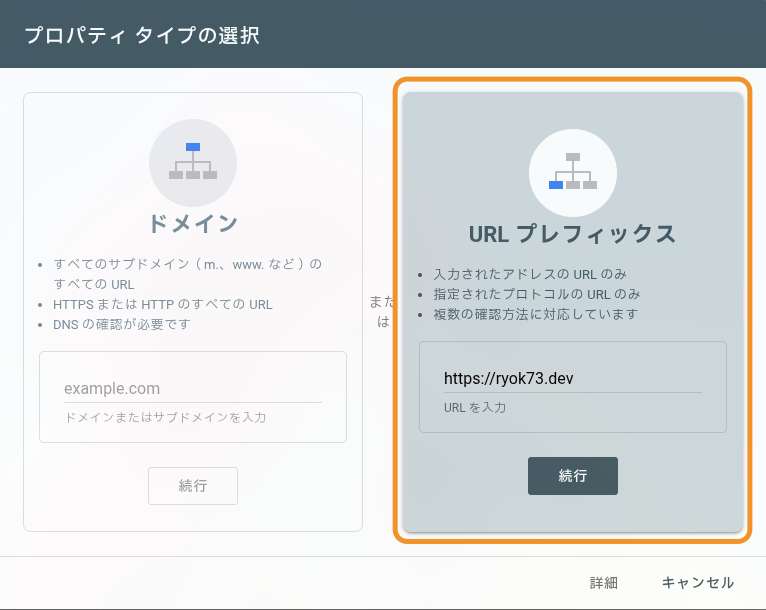Screen dimensions: 766x610
Task: Click the プロパティ タイプの選択 dialog title
Action: (x=142, y=35)
